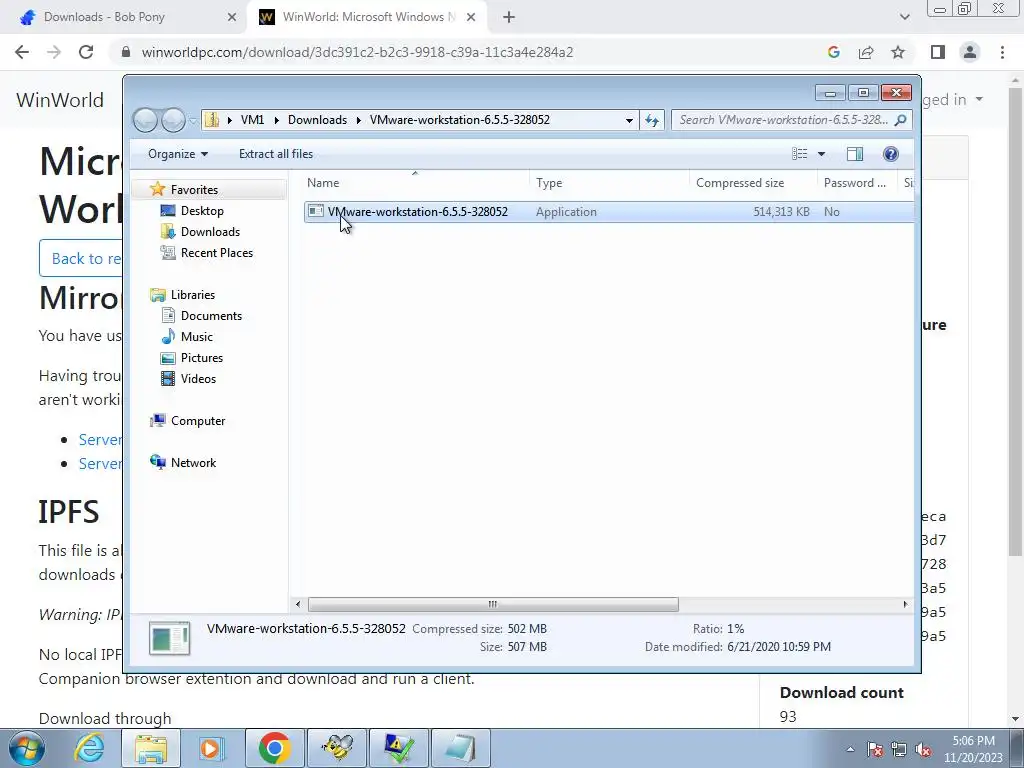
Task: Open Windows Media Player taskbar icon
Action: [212, 748]
